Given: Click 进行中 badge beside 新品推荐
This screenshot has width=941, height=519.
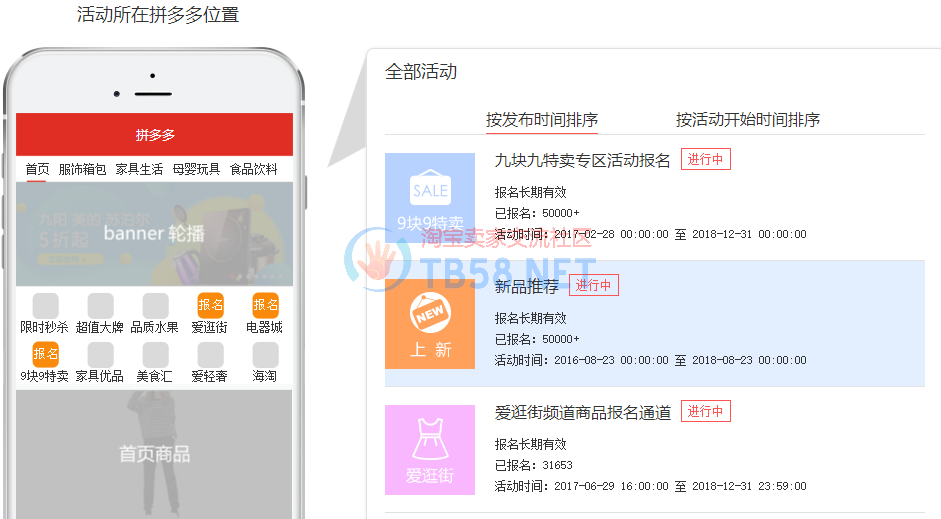Looking at the screenshot, I should (x=594, y=286).
